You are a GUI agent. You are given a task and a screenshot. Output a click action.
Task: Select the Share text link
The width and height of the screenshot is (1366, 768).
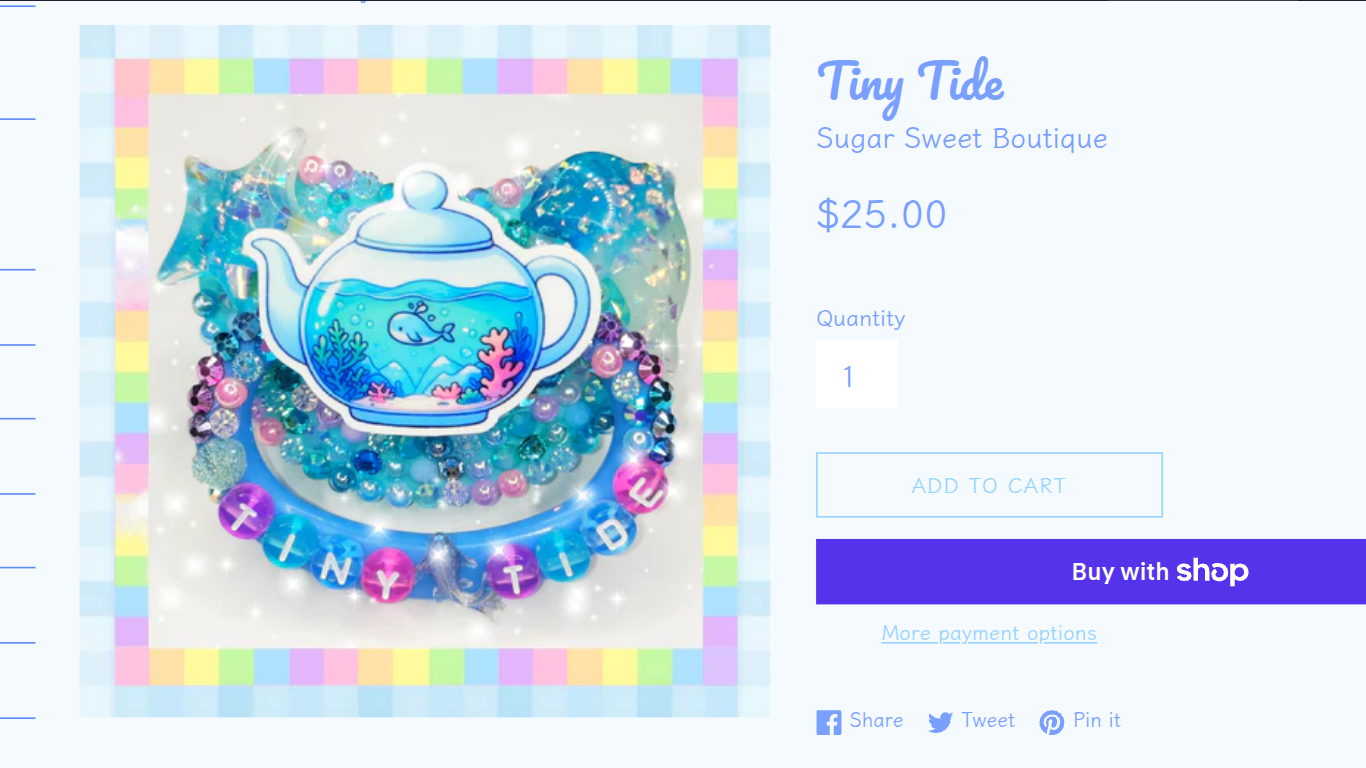pos(876,721)
